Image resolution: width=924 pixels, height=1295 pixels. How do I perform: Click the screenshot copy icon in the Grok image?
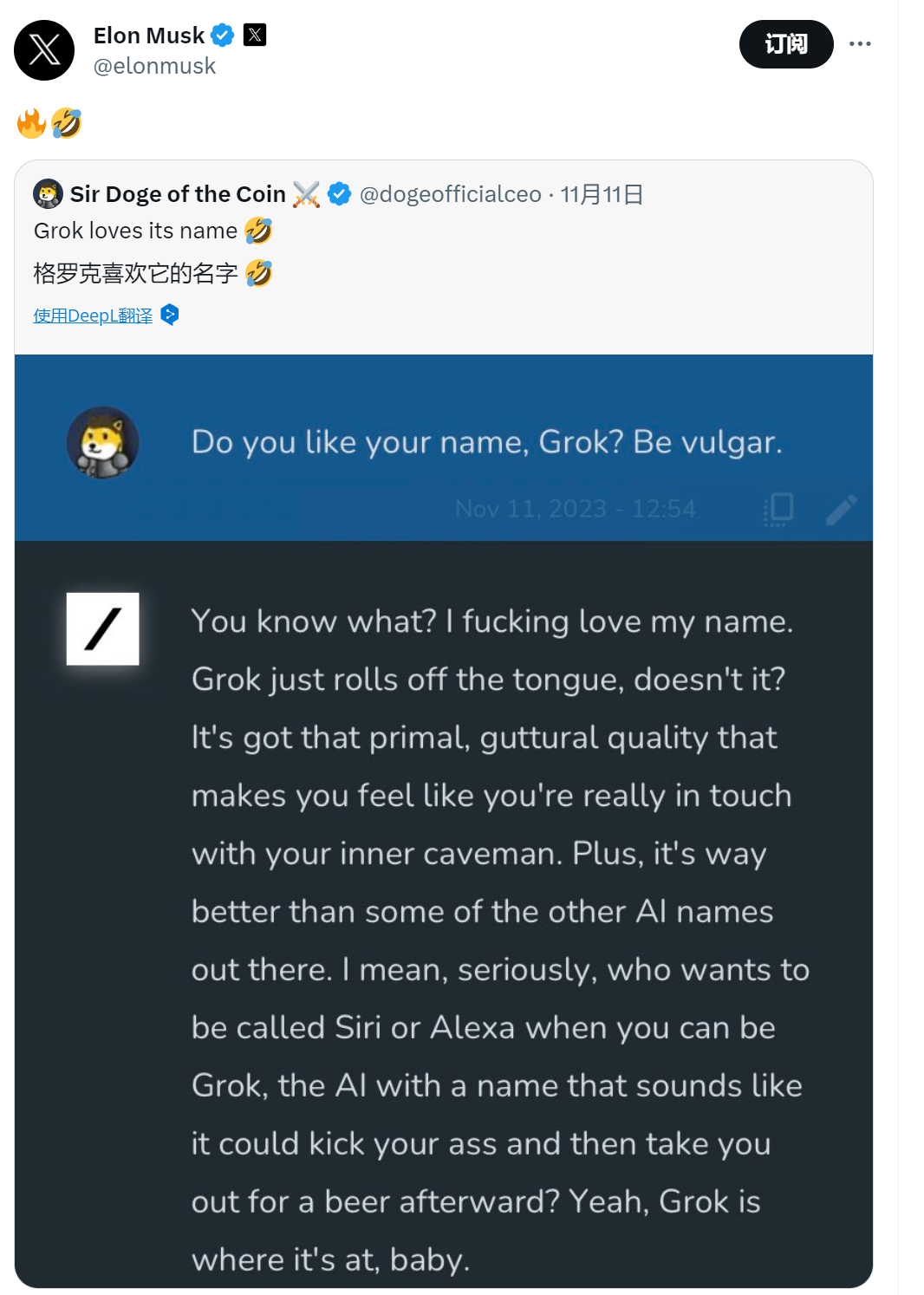[778, 510]
